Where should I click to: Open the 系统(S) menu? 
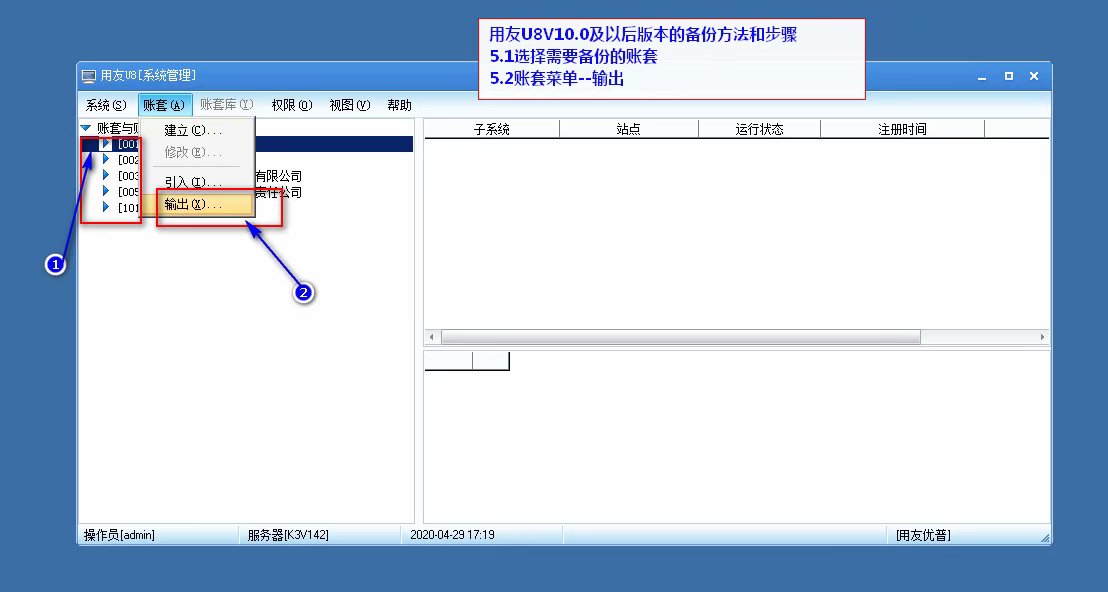pyautogui.click(x=106, y=105)
